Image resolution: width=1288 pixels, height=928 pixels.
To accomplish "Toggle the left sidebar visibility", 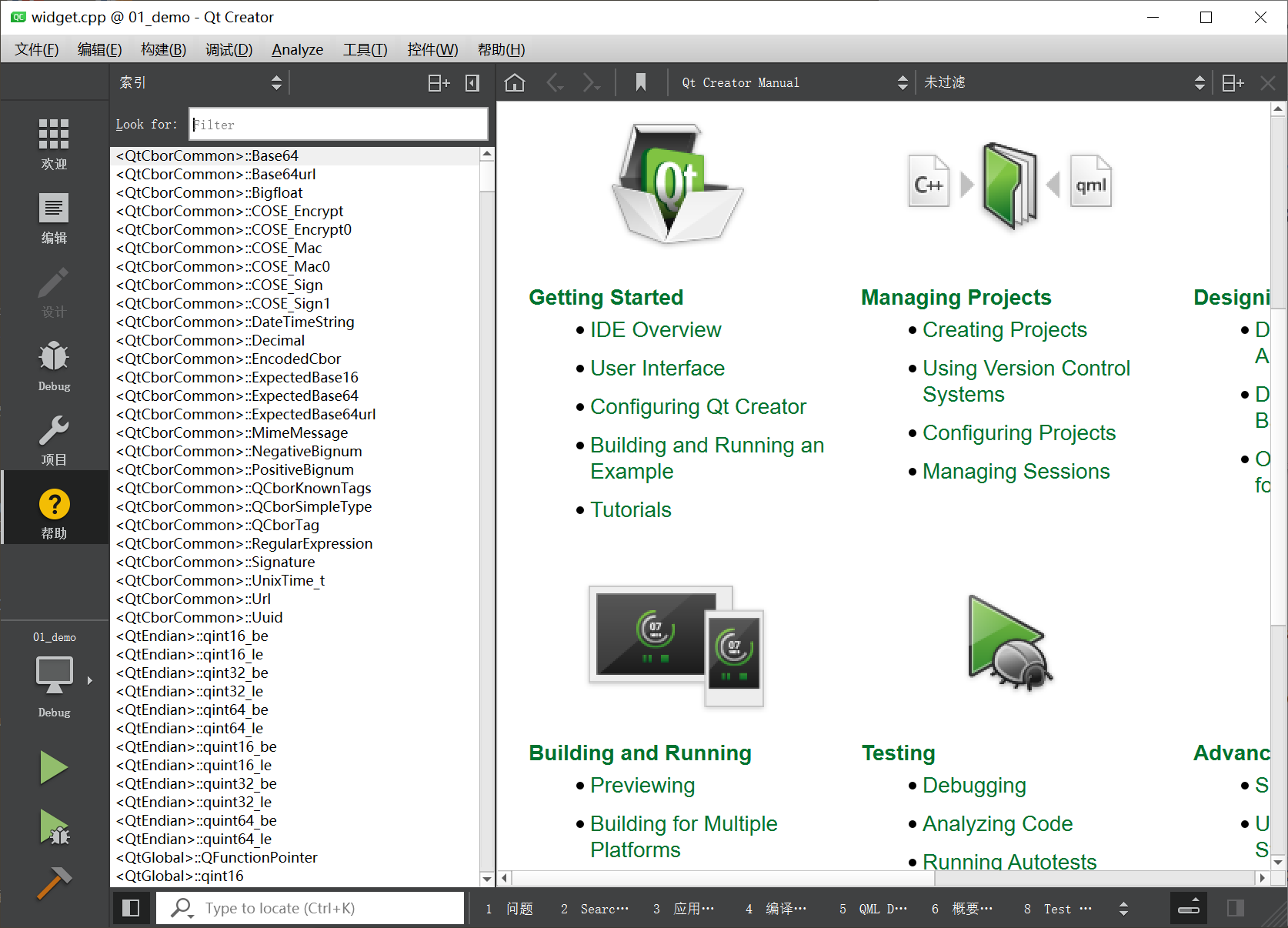I will [131, 908].
